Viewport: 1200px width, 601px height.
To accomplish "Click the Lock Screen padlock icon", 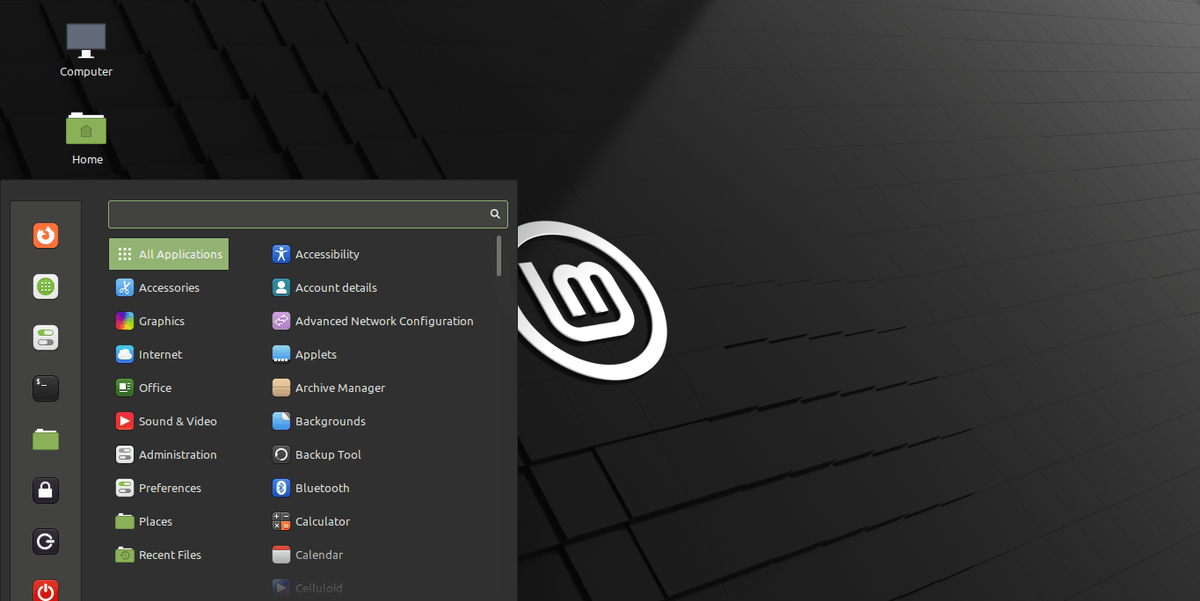I will click(45, 490).
